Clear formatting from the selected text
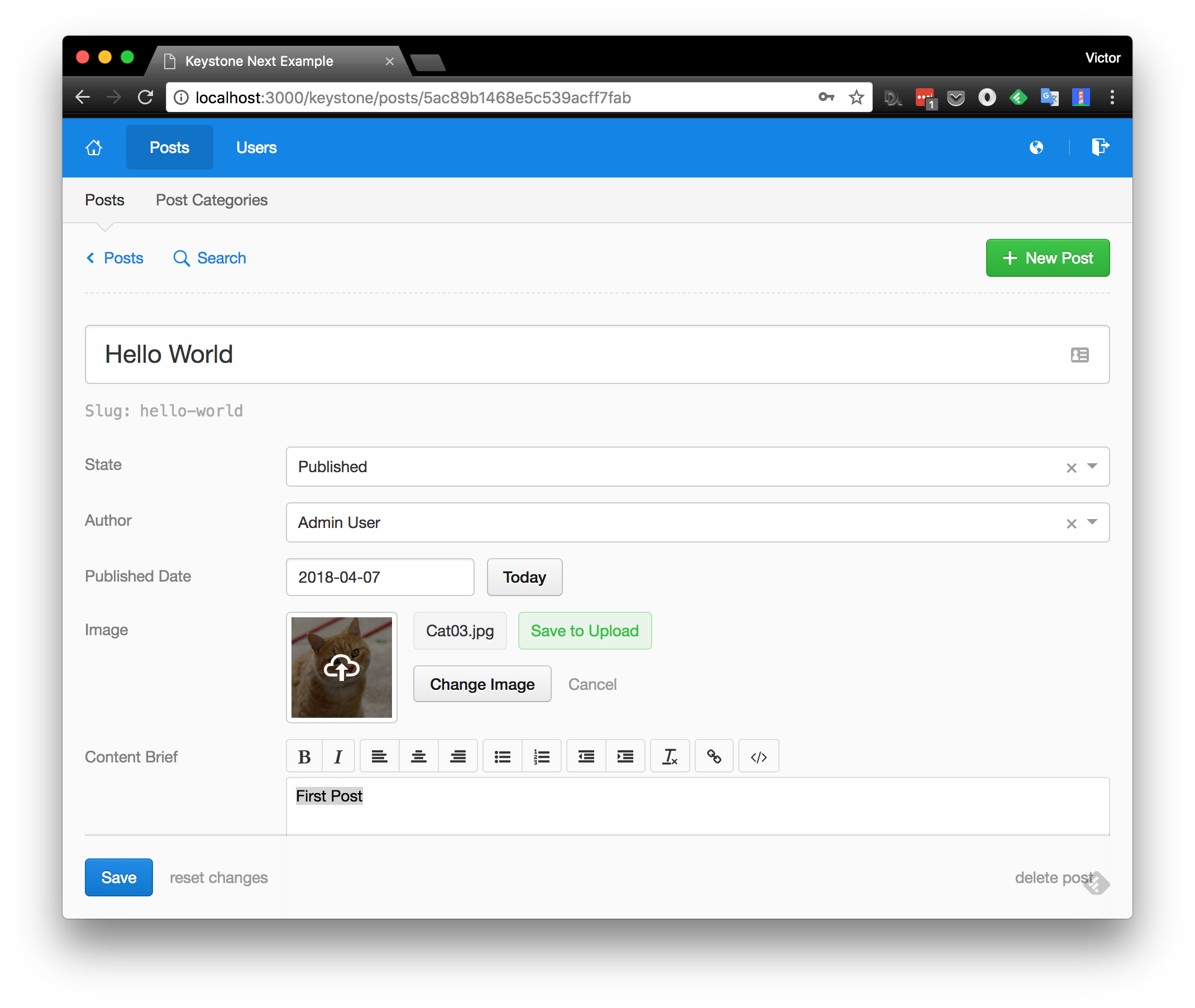 (670, 755)
